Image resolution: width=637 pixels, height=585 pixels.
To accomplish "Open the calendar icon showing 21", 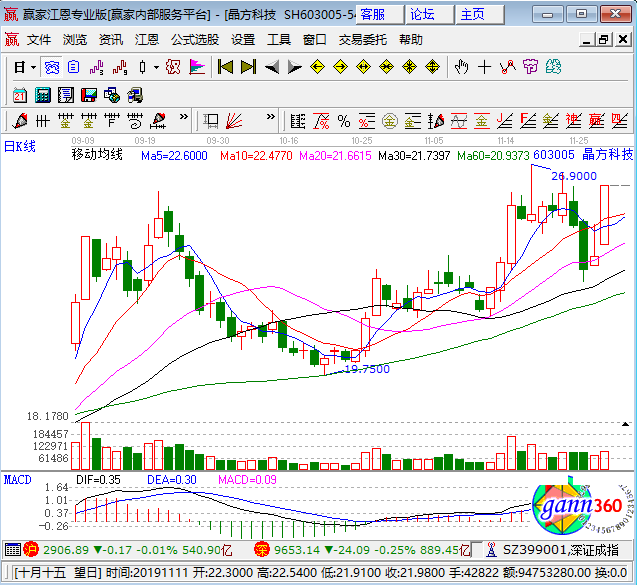I will (x=20, y=95).
